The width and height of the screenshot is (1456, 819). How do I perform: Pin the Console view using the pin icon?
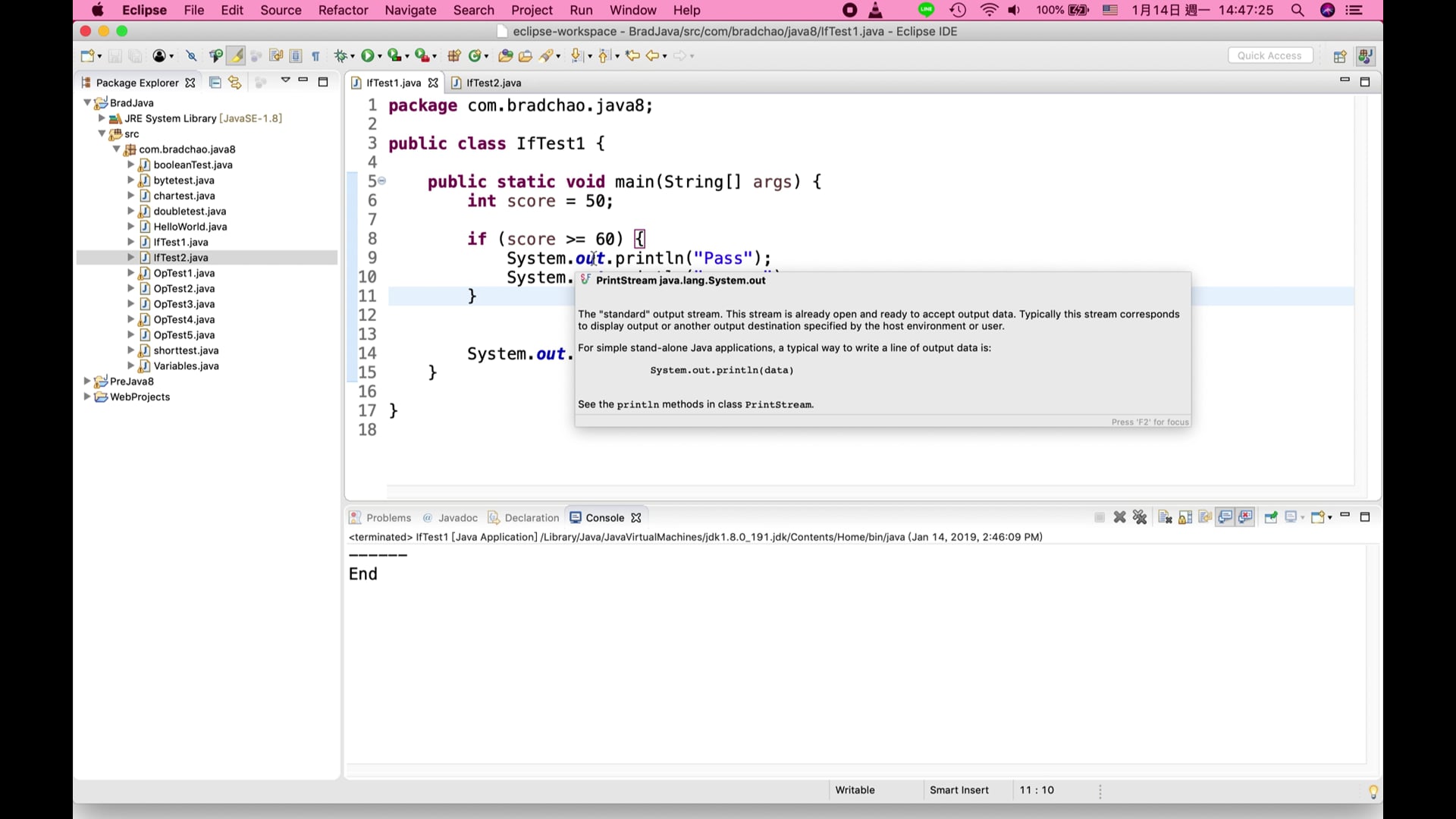[1270, 516]
